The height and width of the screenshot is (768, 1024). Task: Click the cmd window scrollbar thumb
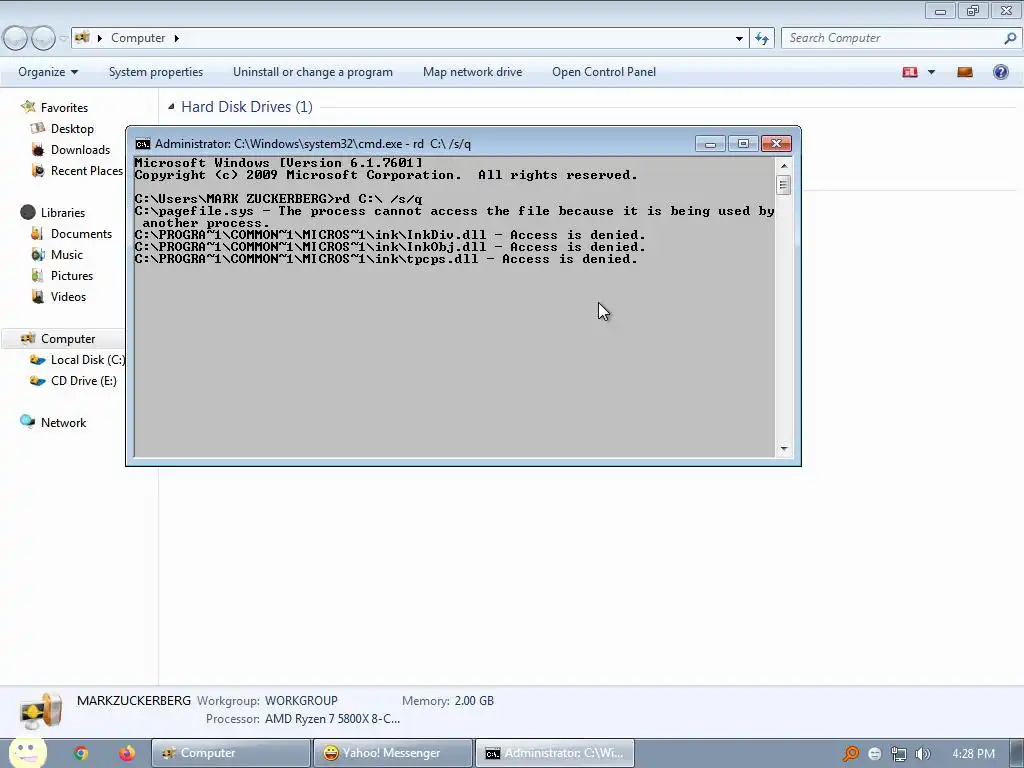784,185
